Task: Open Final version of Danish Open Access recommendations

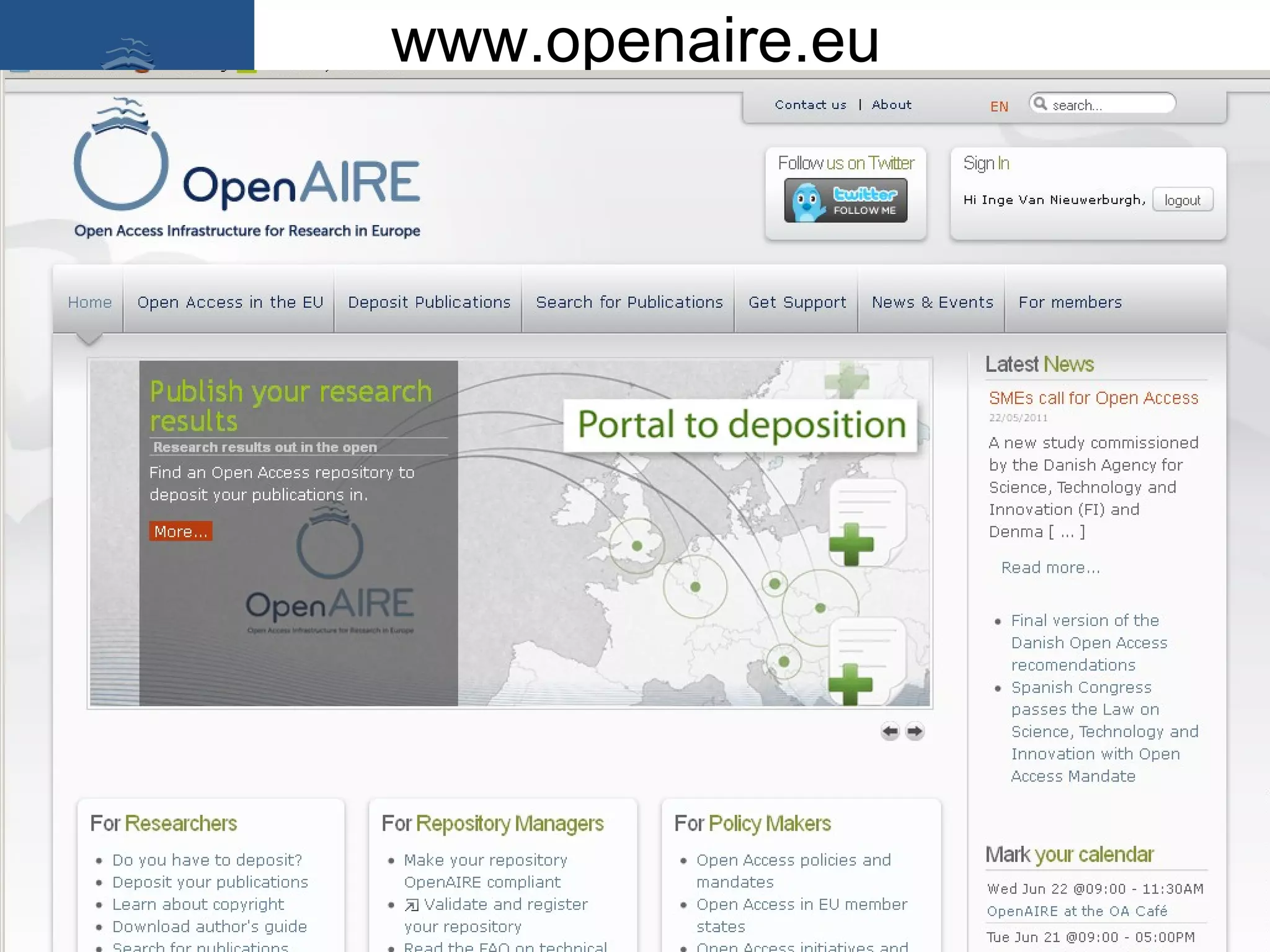Action: click(x=1089, y=643)
